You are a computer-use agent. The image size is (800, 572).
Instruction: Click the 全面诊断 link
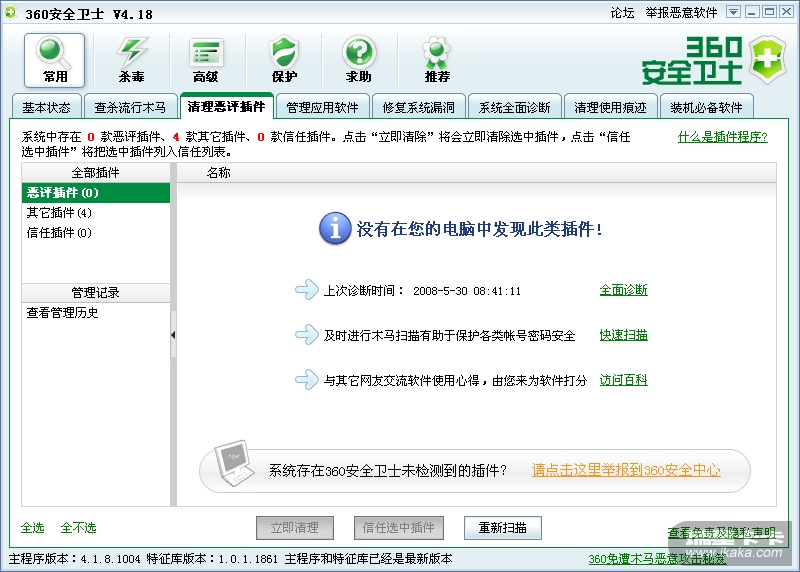click(x=623, y=290)
